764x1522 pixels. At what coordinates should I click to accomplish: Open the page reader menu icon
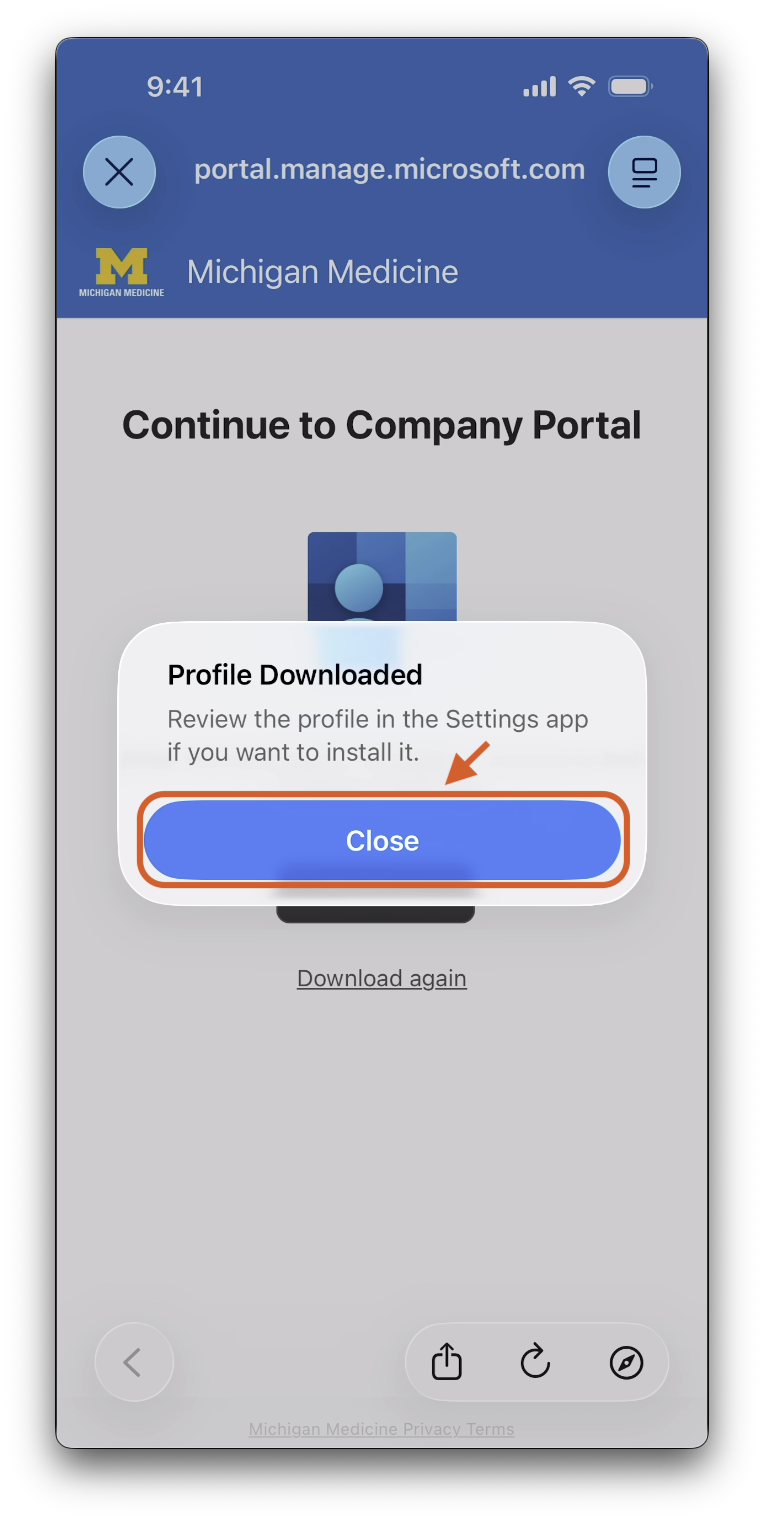[645, 172]
